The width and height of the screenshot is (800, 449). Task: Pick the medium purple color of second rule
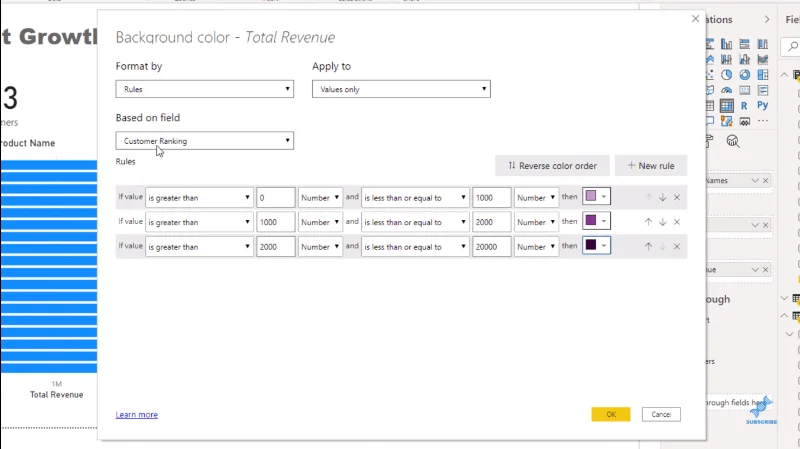click(596, 221)
